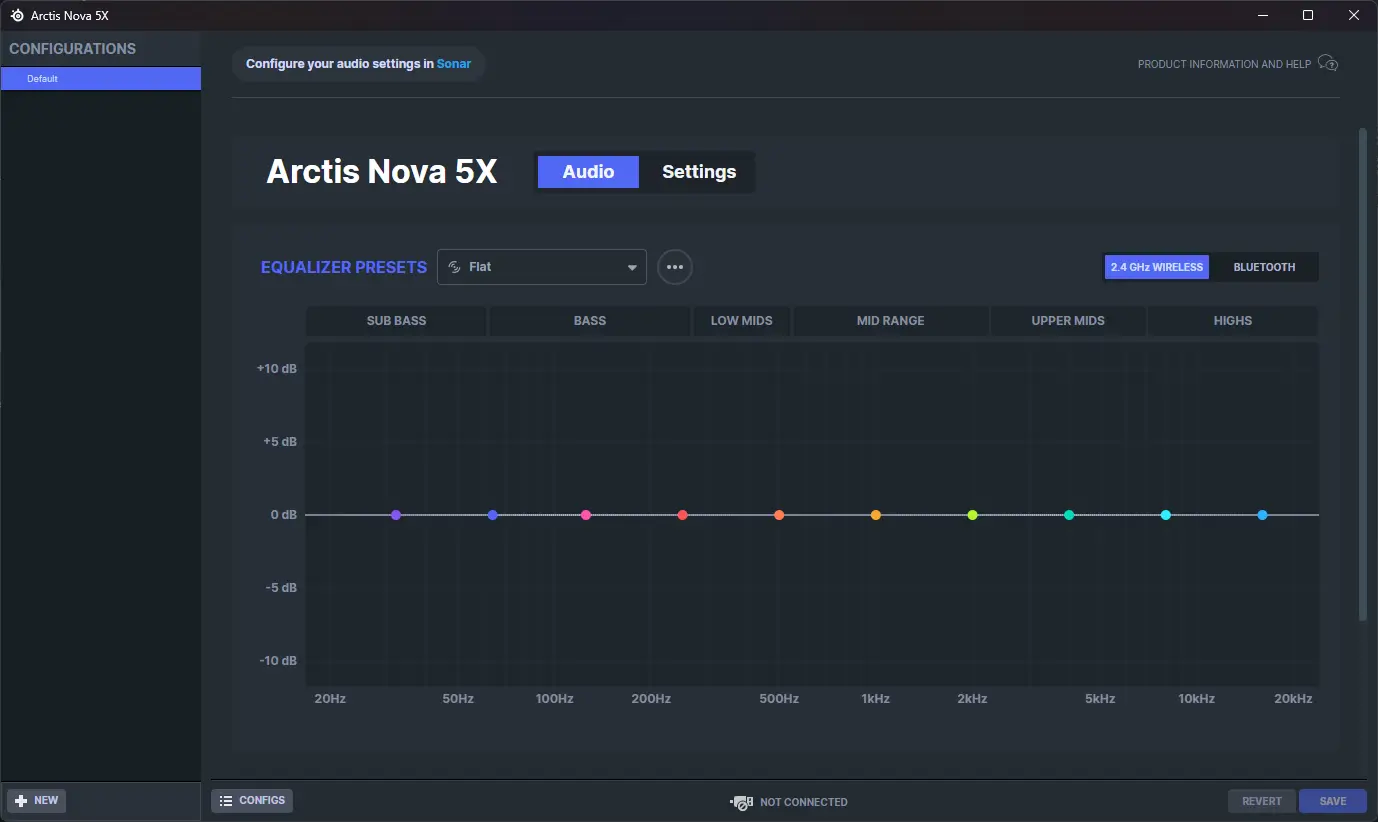Click the orange EQ point at 1kHz
The width and height of the screenshot is (1378, 822).
tap(875, 515)
